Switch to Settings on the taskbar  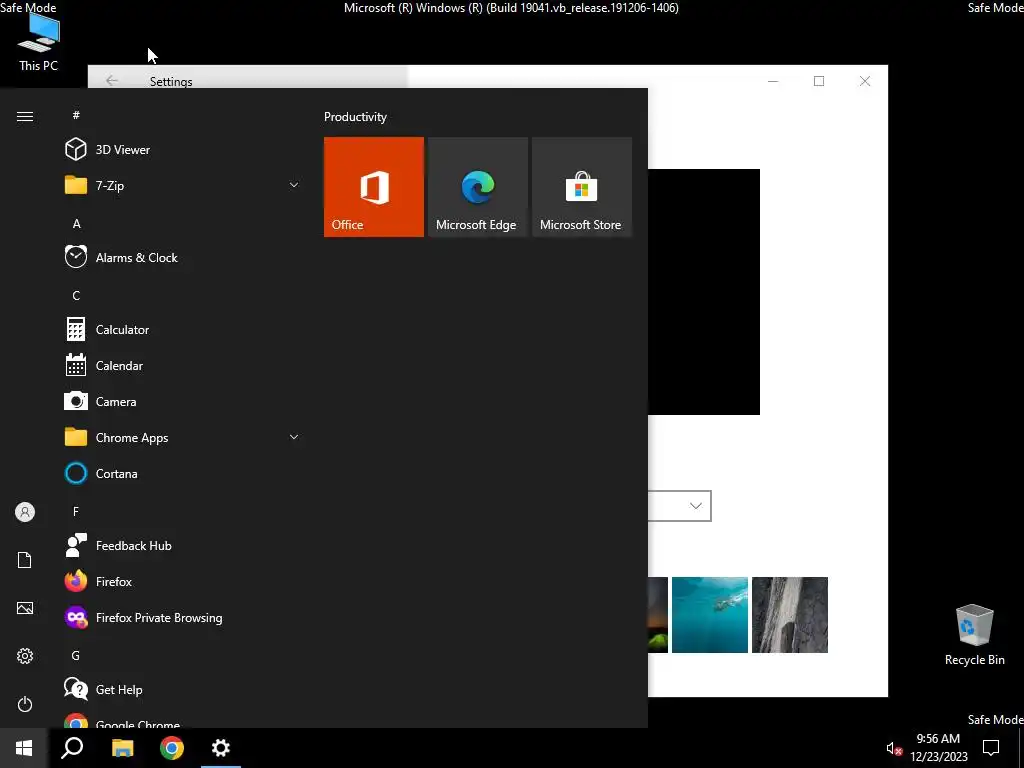221,748
